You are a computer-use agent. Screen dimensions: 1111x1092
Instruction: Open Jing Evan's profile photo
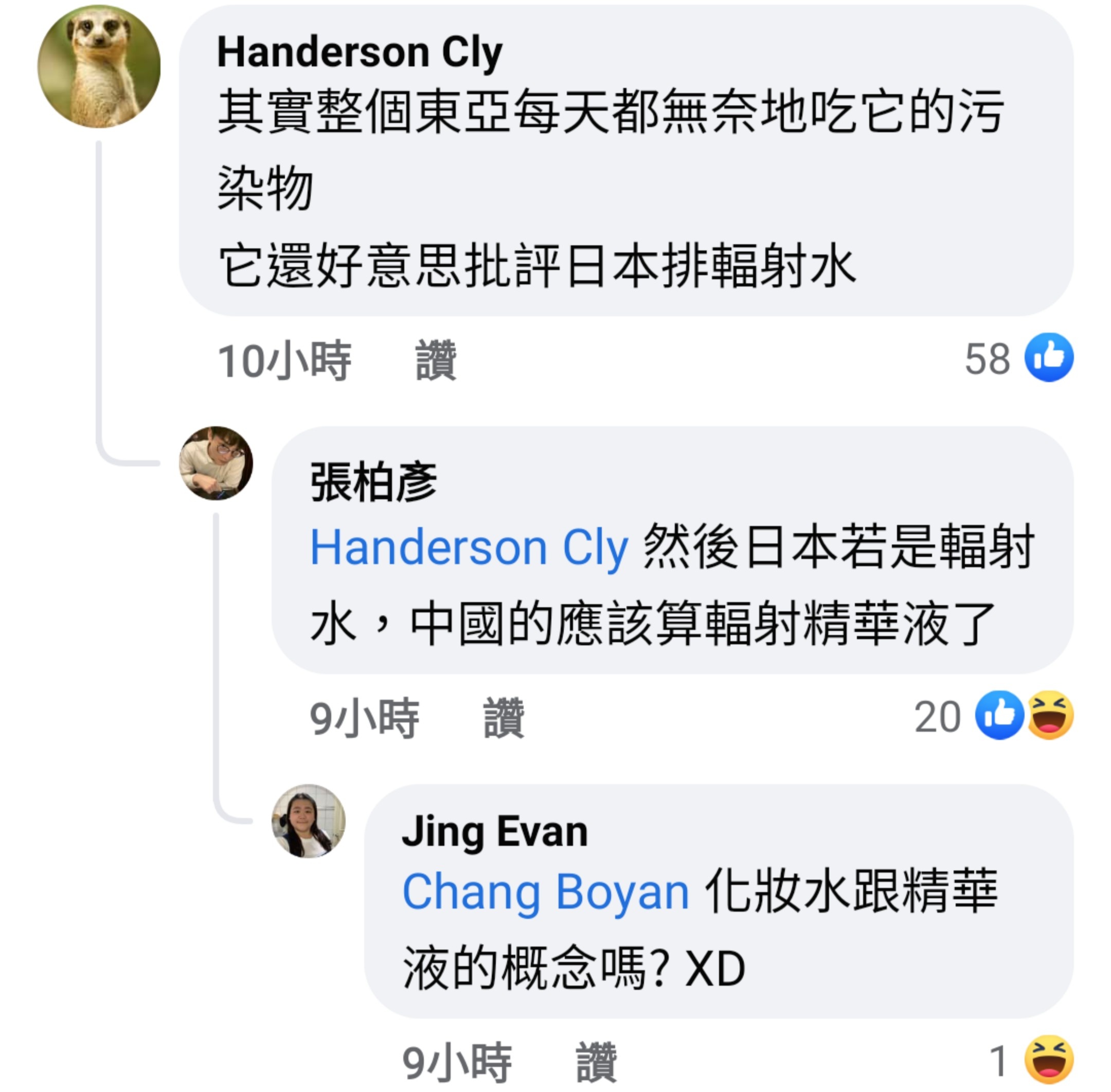[x=308, y=821]
